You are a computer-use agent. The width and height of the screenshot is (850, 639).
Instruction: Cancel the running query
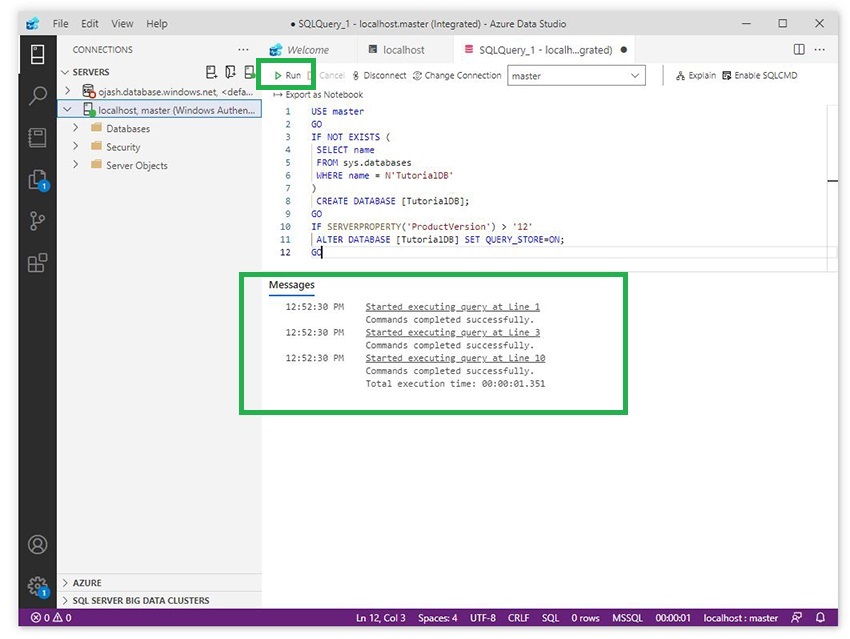tap(327, 75)
